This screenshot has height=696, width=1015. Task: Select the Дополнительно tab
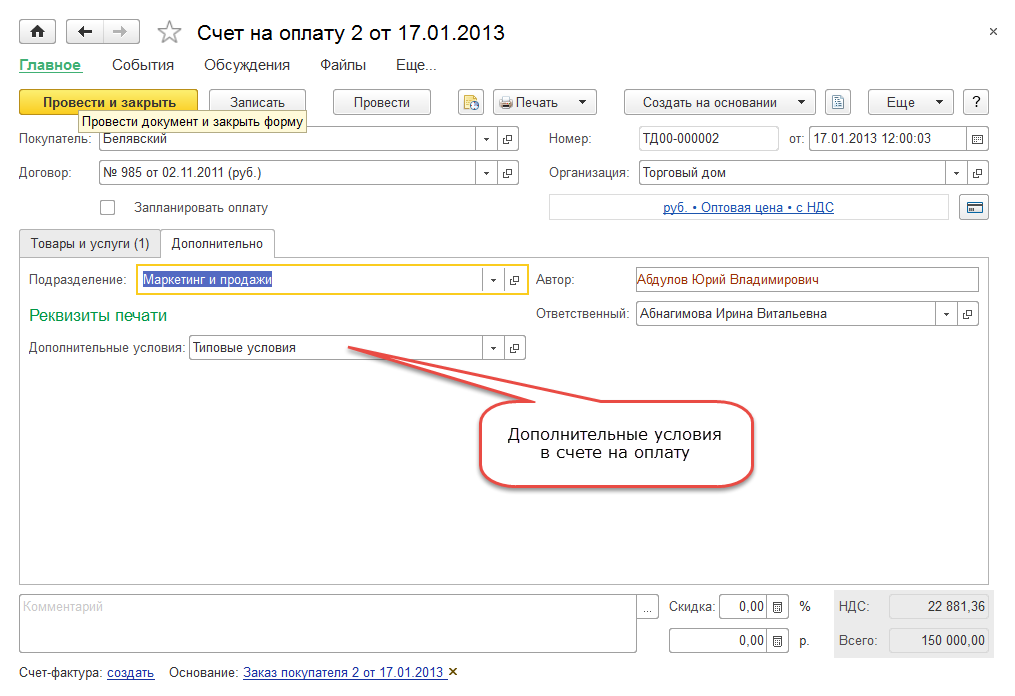click(x=217, y=244)
